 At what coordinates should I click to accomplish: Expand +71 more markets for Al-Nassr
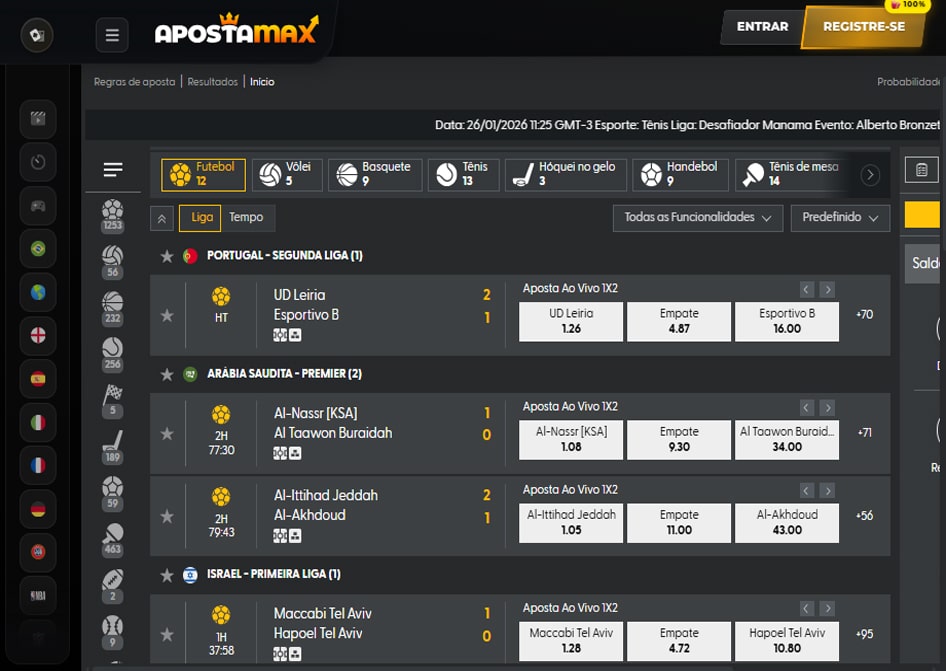864,433
